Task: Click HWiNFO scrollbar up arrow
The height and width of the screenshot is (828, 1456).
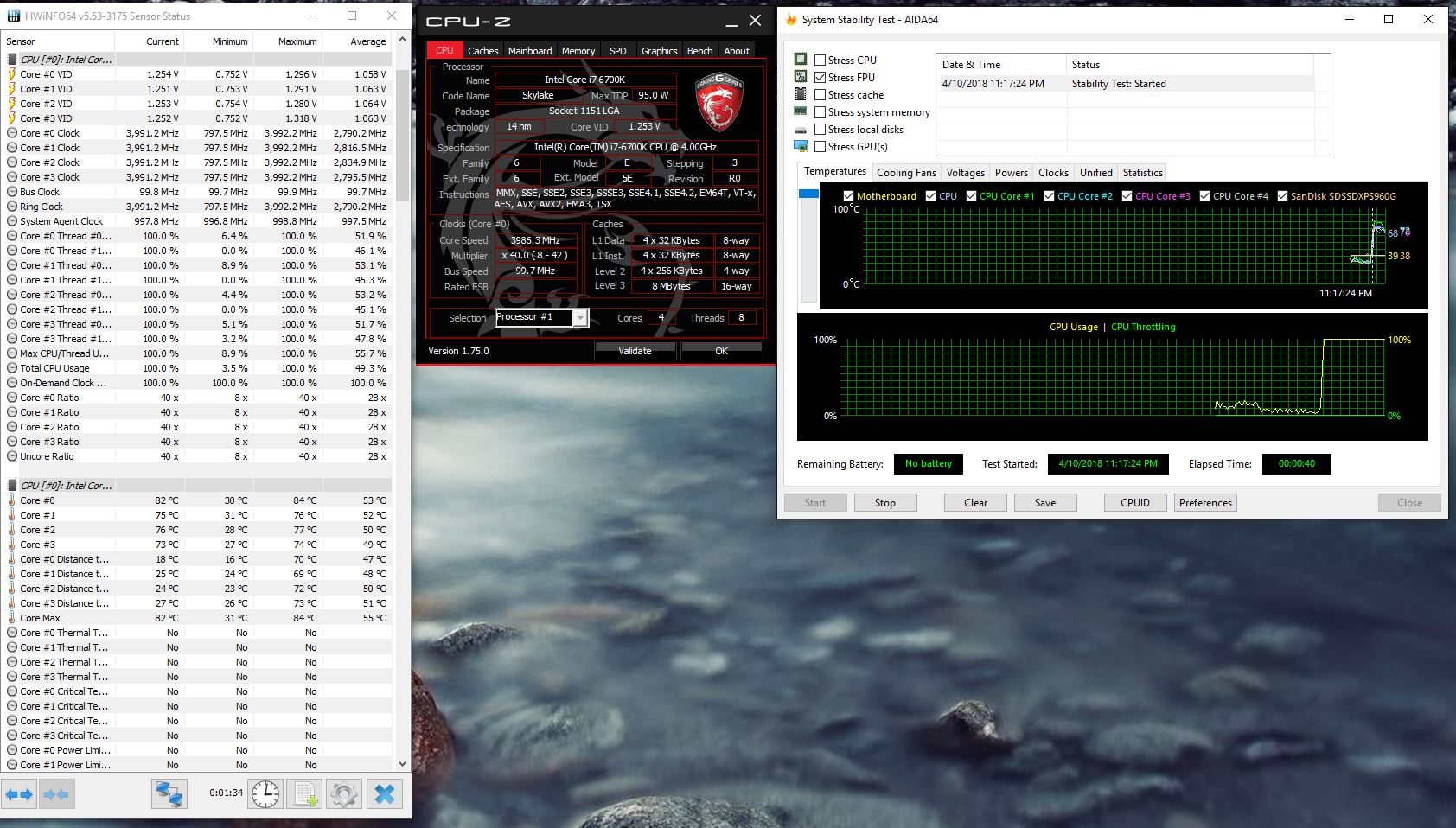Action: 402,40
